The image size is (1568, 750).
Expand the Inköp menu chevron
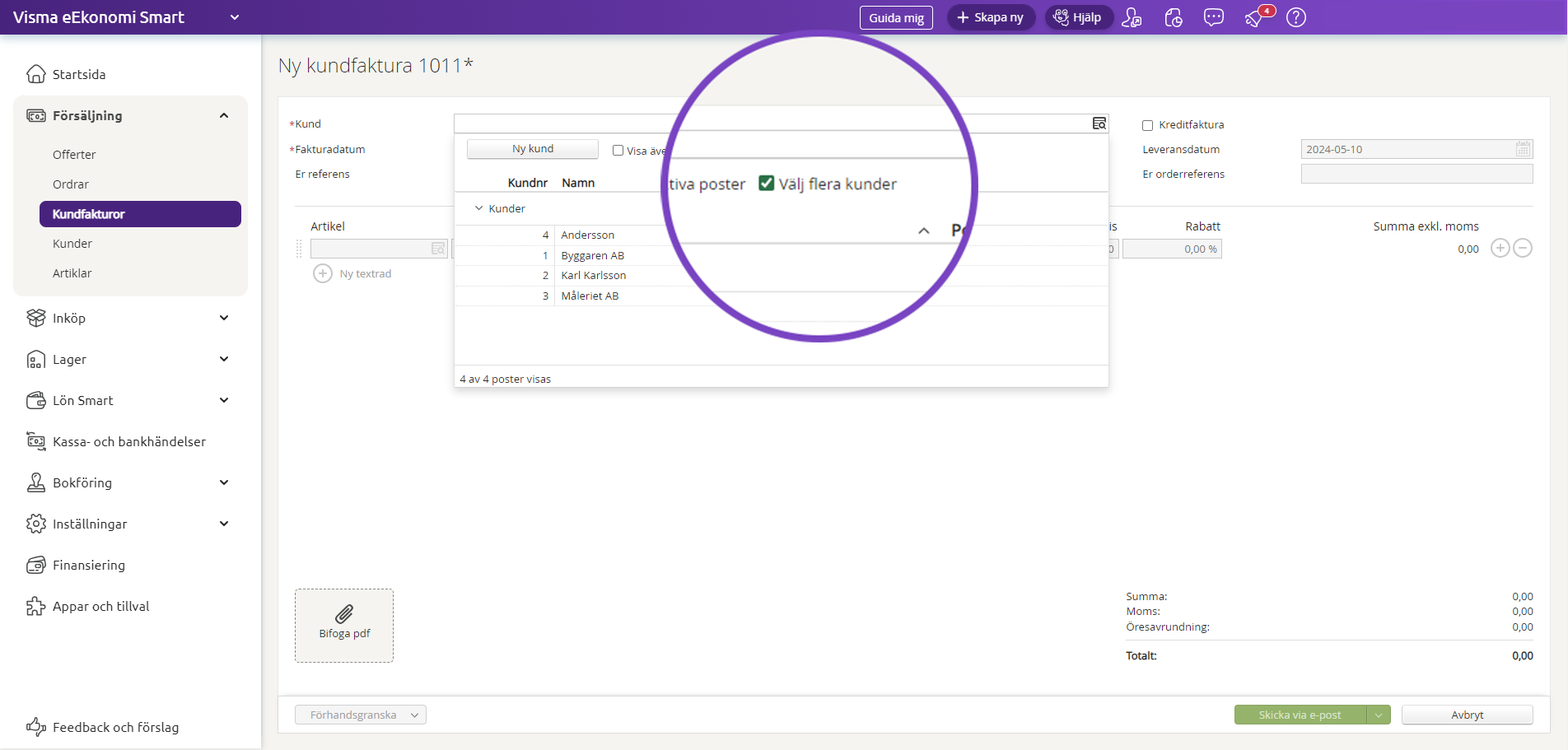click(x=224, y=318)
